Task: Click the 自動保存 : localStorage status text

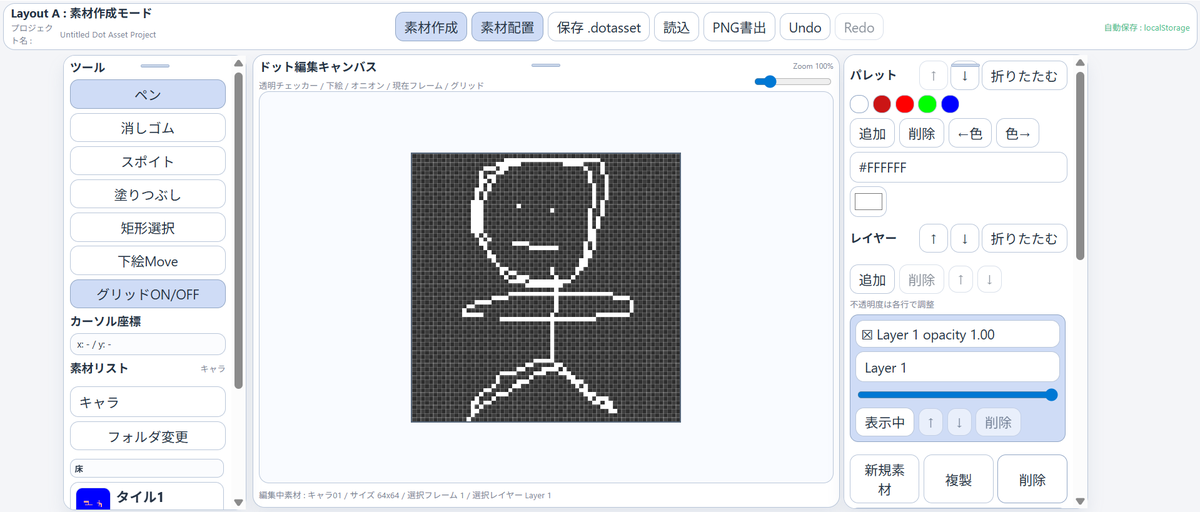Action: [1147, 28]
